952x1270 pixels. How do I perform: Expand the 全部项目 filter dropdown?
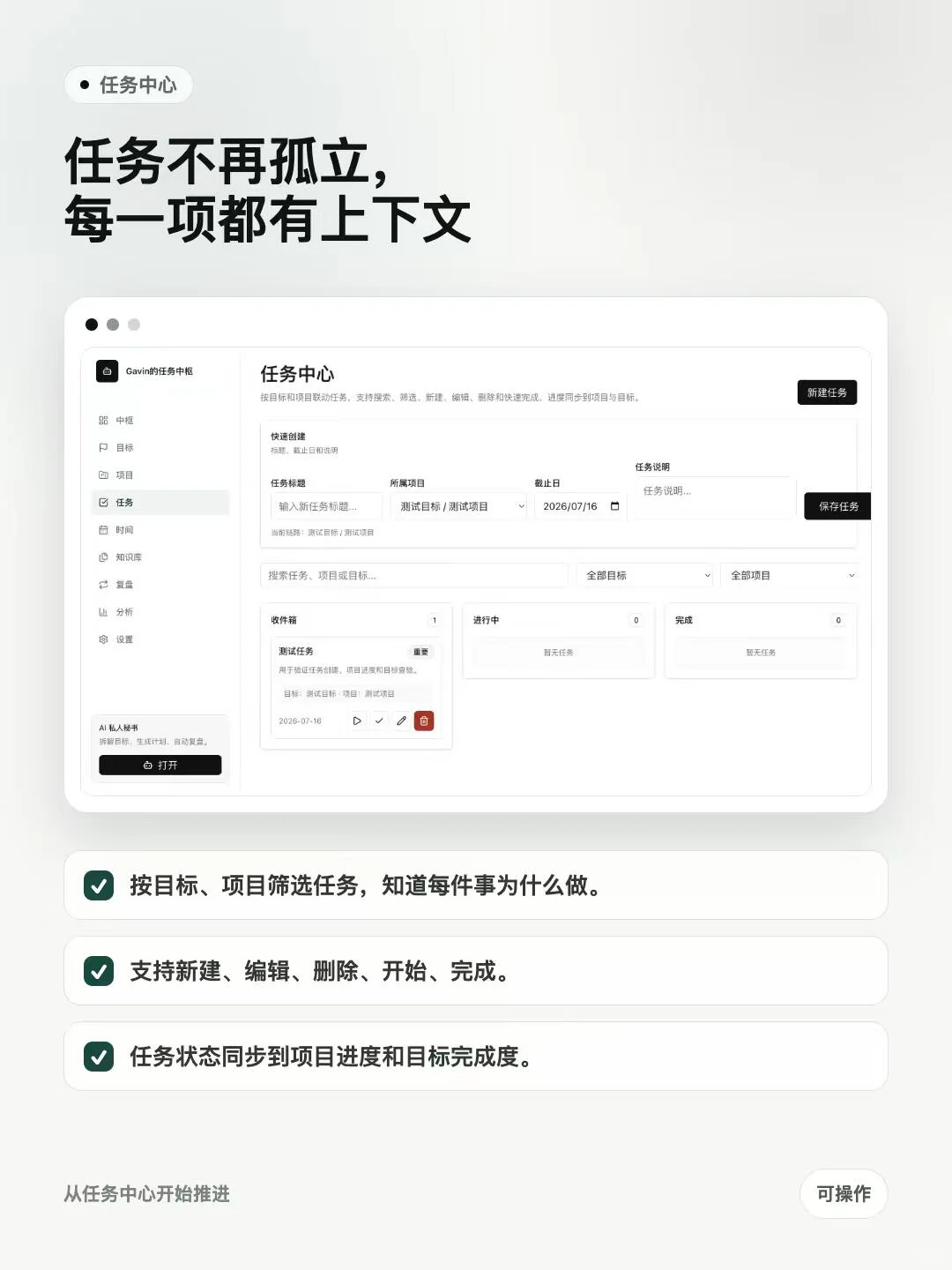790,575
